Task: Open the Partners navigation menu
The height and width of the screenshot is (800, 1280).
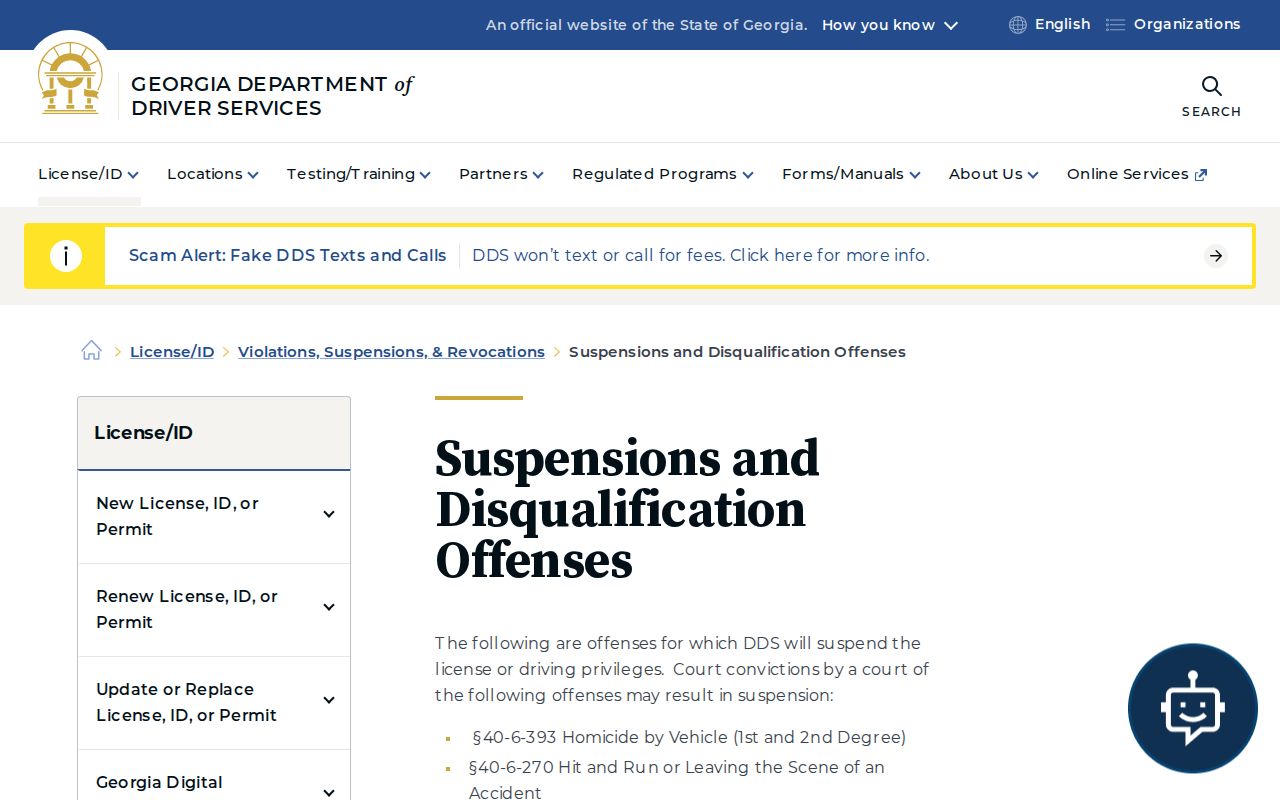Action: coord(501,174)
